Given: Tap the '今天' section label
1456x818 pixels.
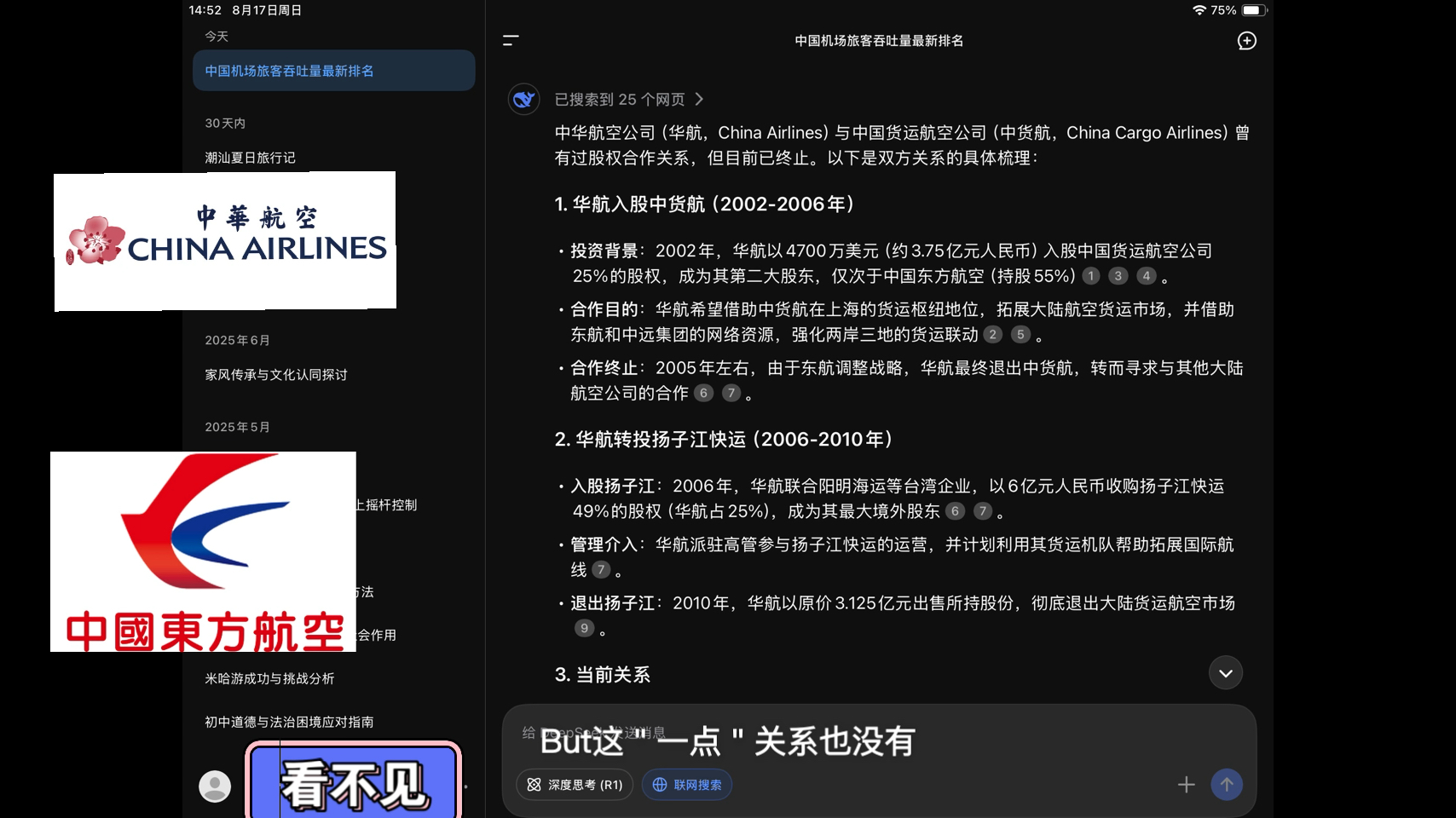Looking at the screenshot, I should click(x=217, y=37).
